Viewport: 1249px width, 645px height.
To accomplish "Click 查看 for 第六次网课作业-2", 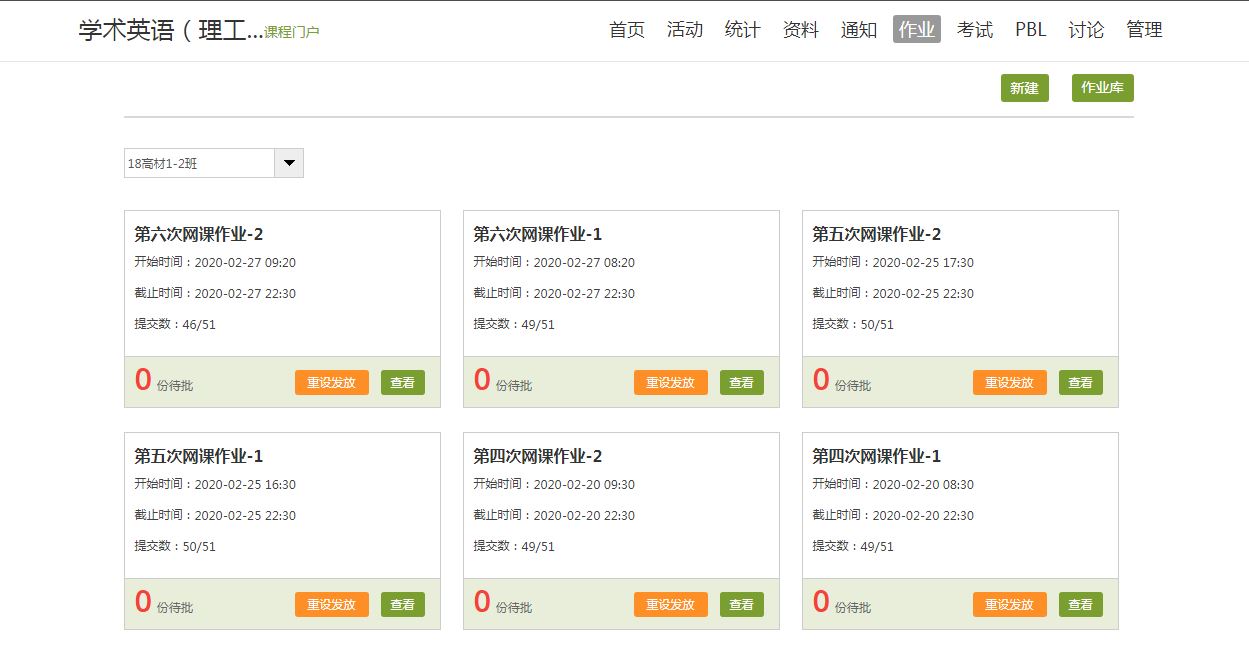I will (403, 382).
